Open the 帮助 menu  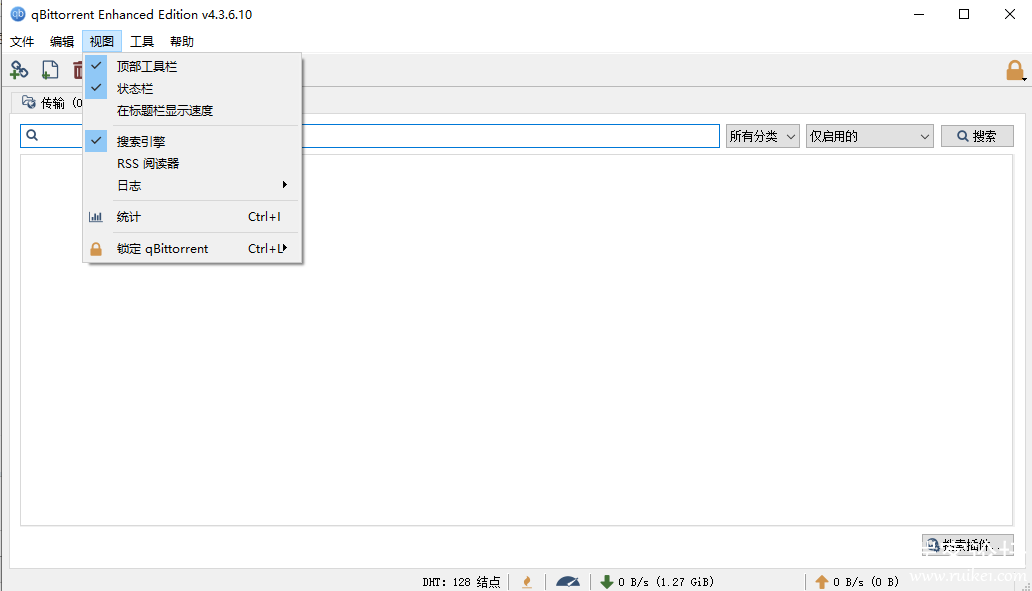[x=182, y=41]
